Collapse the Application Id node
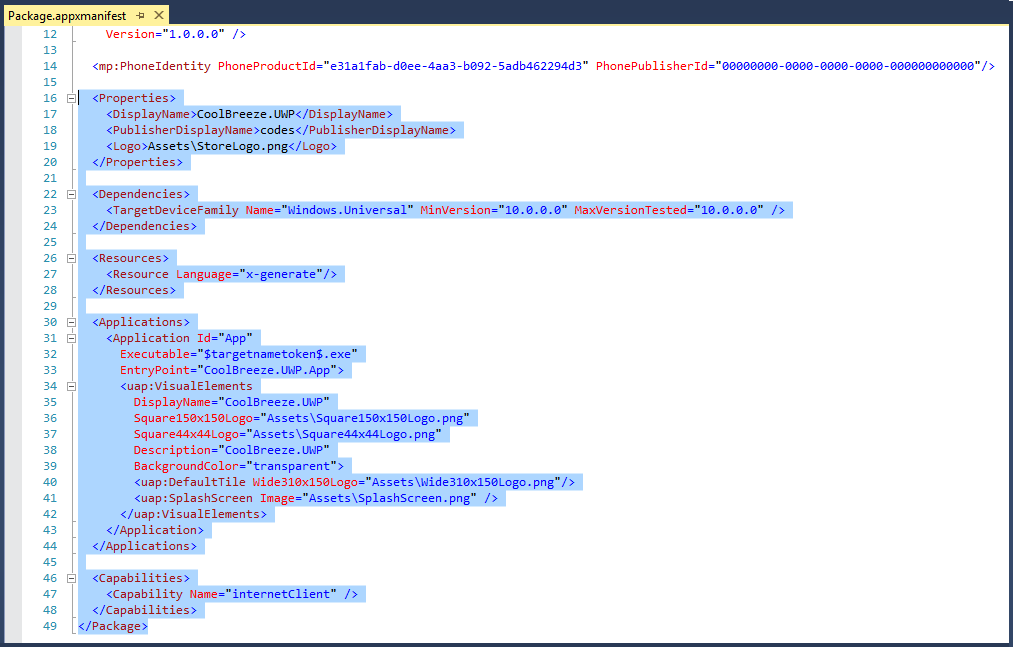The image size is (1013, 647). click(70, 338)
